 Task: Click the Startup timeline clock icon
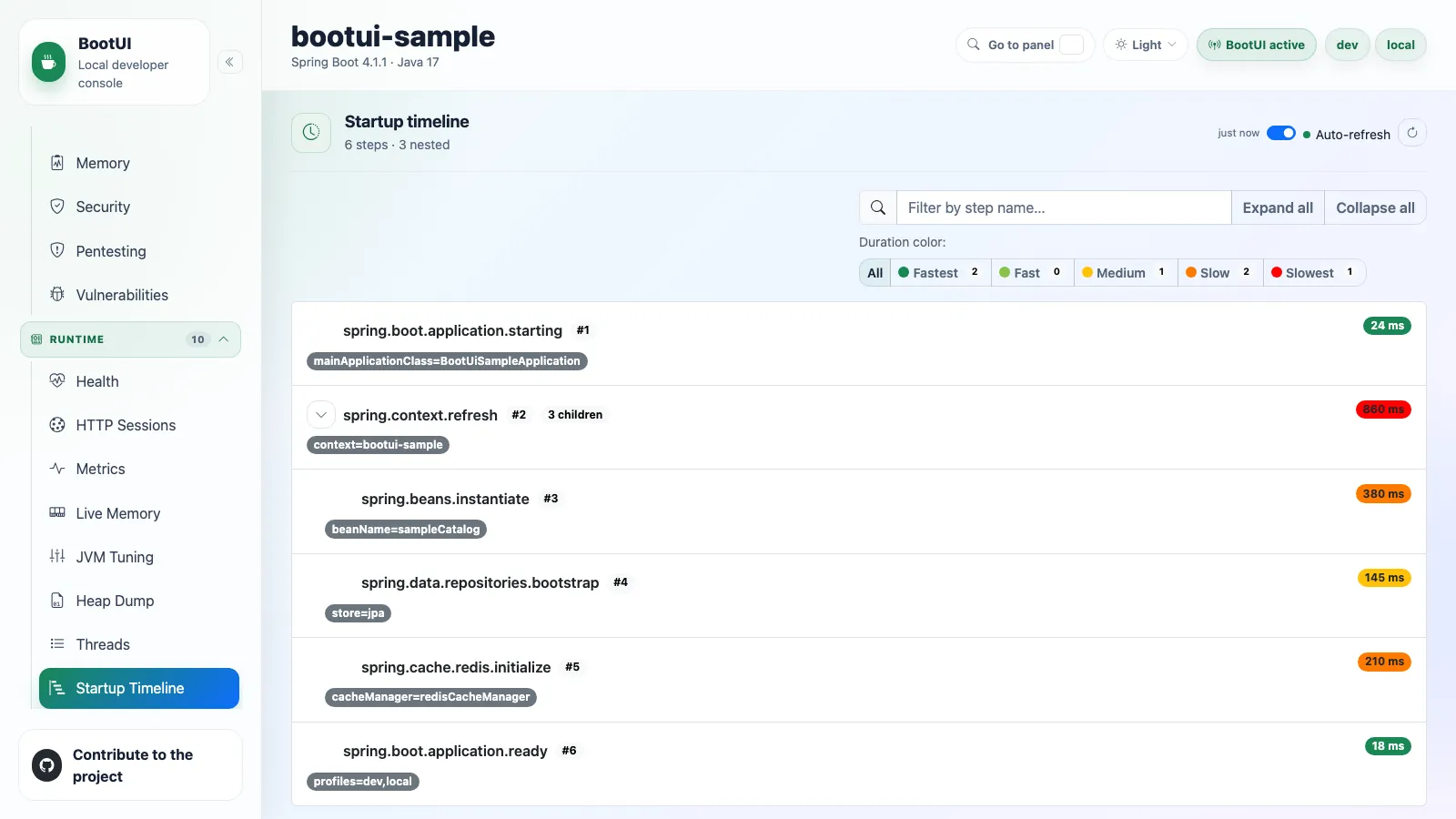[x=311, y=133]
